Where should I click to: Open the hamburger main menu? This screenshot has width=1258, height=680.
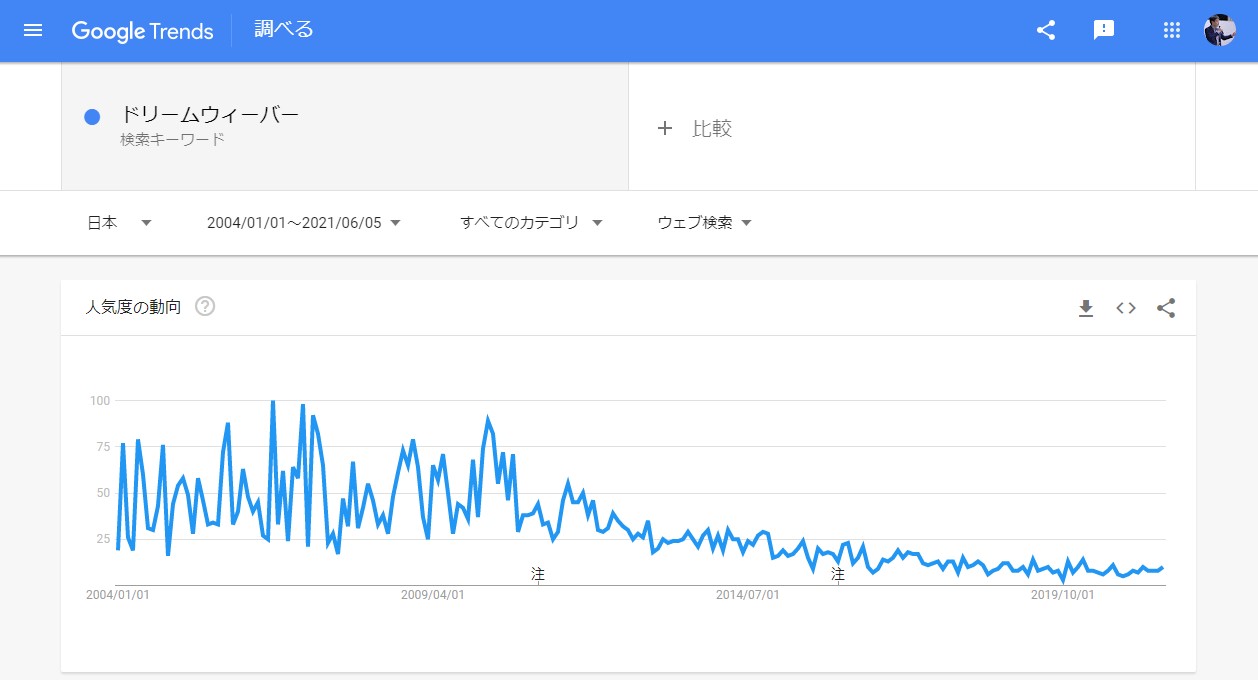click(x=33, y=30)
